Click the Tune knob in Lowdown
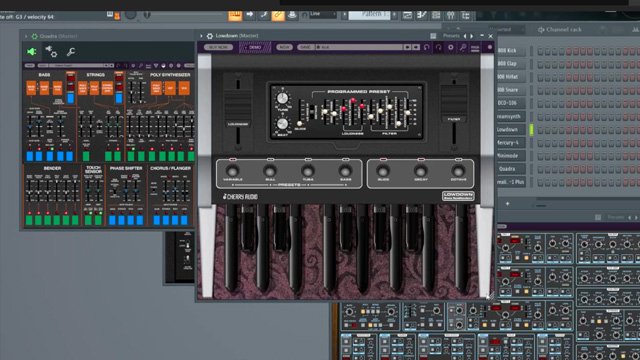This screenshot has height=360, width=640. click(x=282, y=98)
